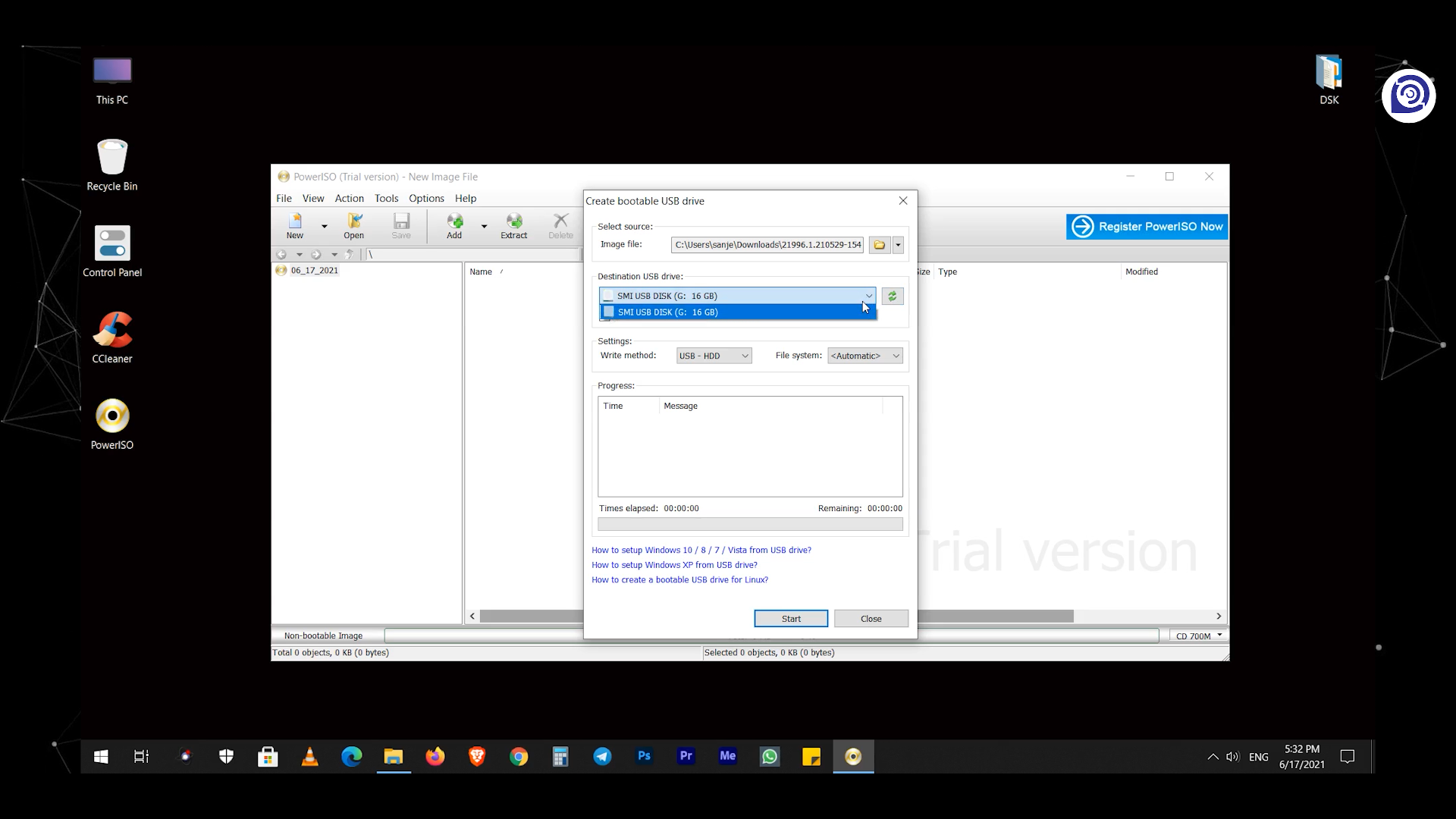This screenshot has width=1456, height=819.
Task: Expand the Forward history dropdown arrow
Action: 334,255
